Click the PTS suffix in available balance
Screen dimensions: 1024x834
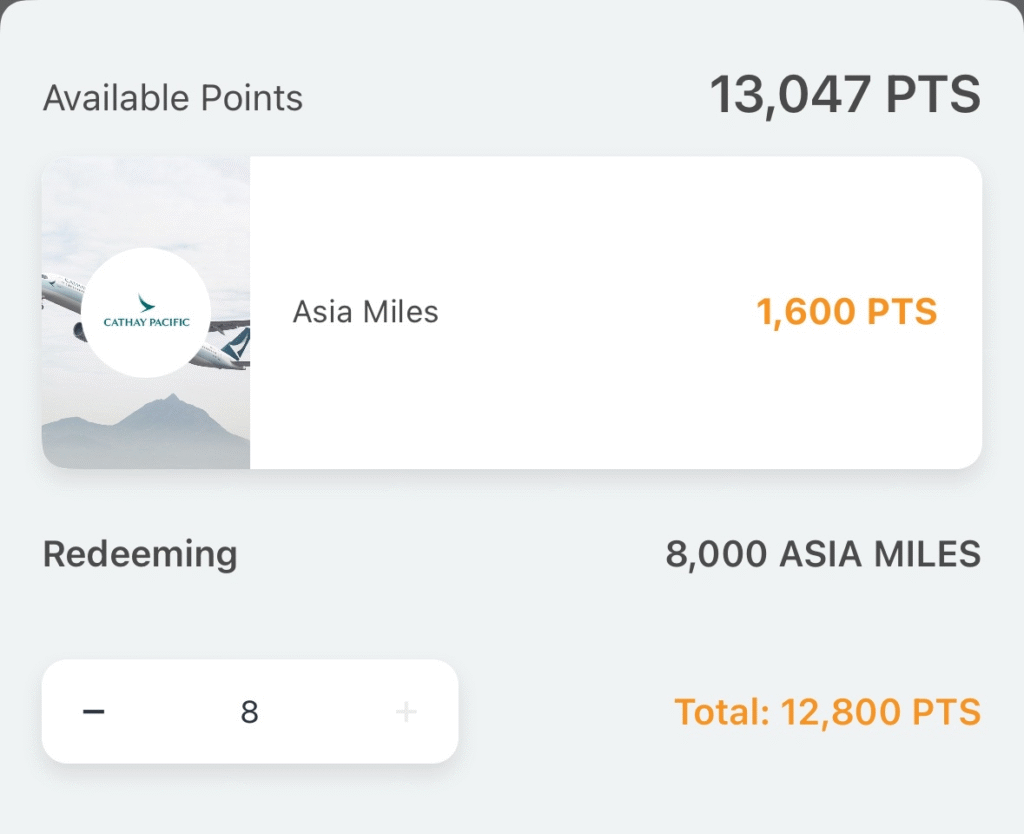click(934, 96)
